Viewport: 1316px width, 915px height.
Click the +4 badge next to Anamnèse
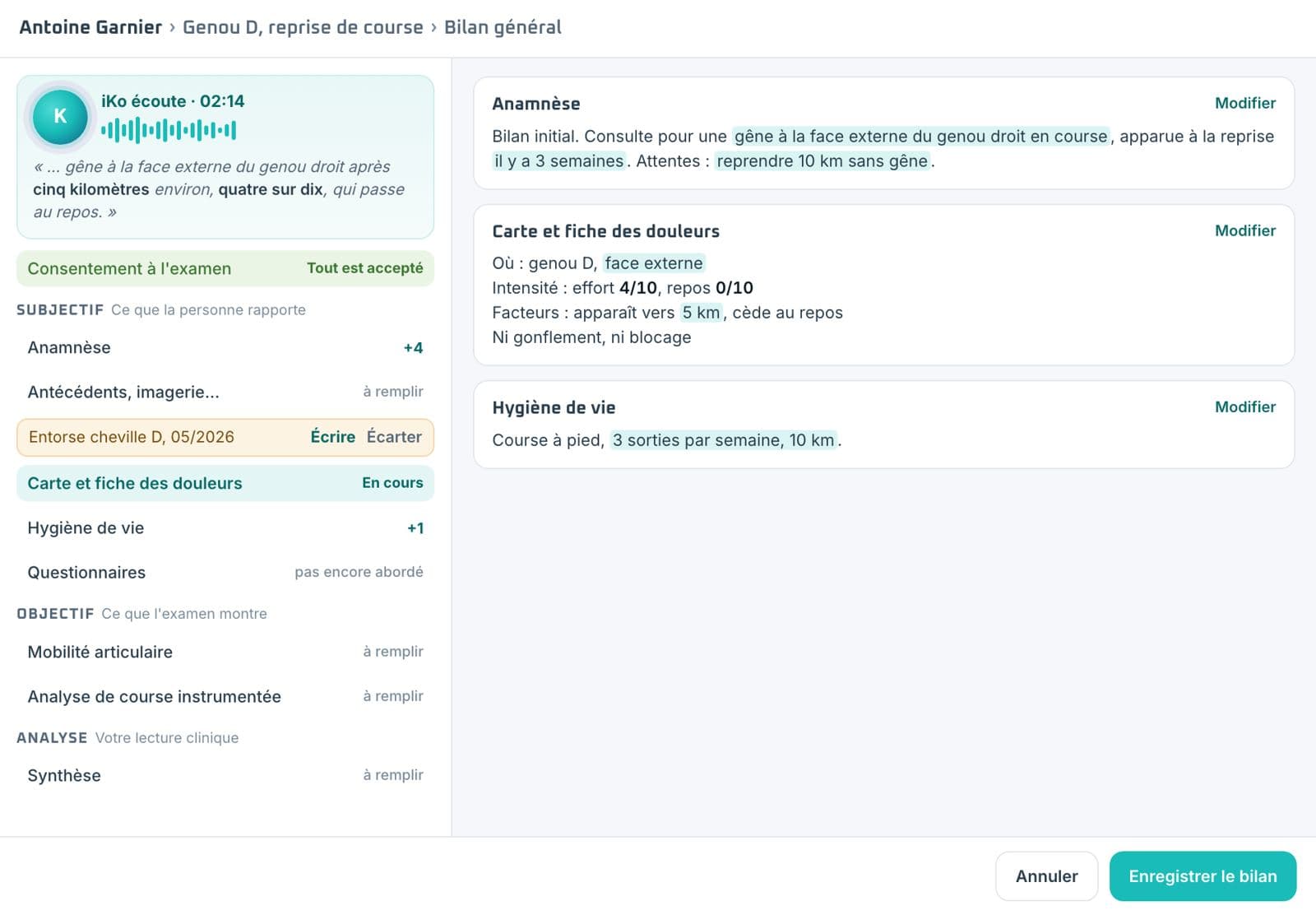click(413, 348)
